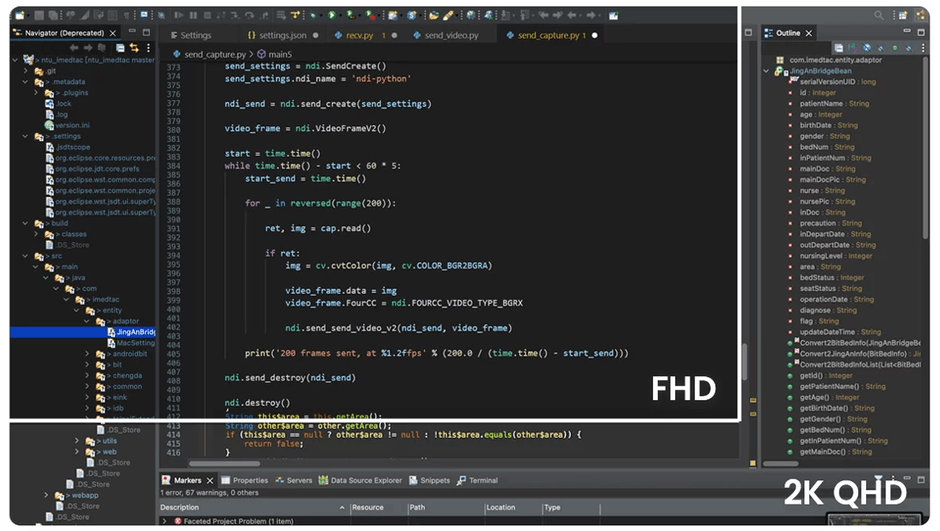Open the Outline view menu (three dots)
940x531 pixels.
921,48
